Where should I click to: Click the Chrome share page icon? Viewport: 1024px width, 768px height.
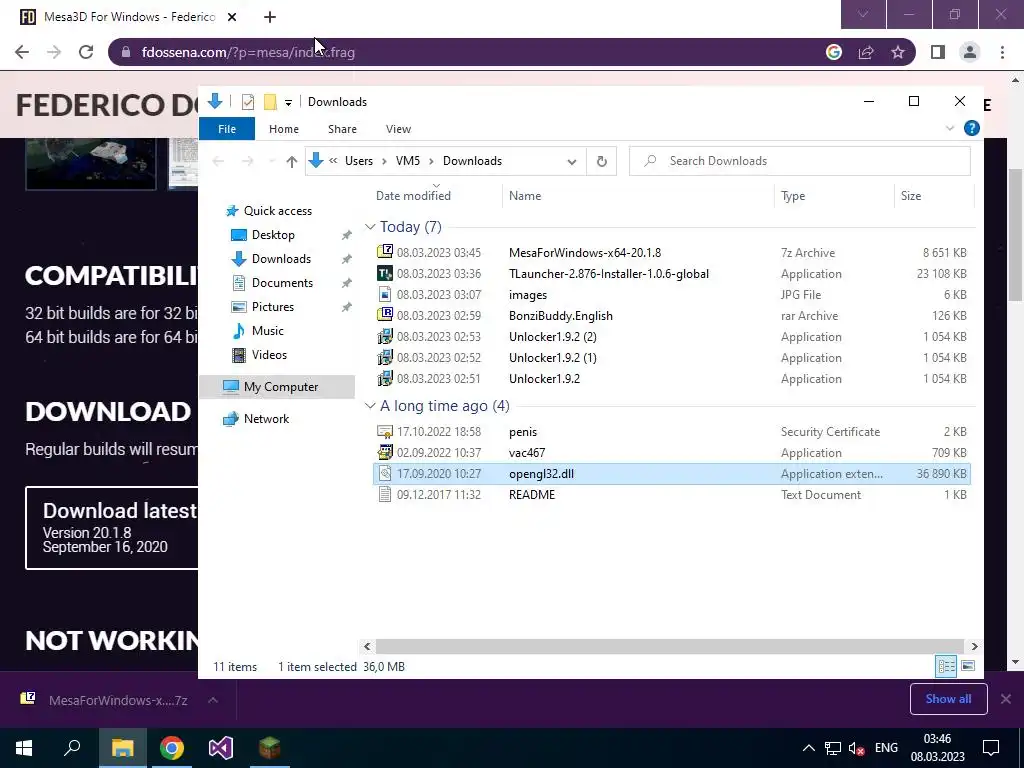(866, 52)
